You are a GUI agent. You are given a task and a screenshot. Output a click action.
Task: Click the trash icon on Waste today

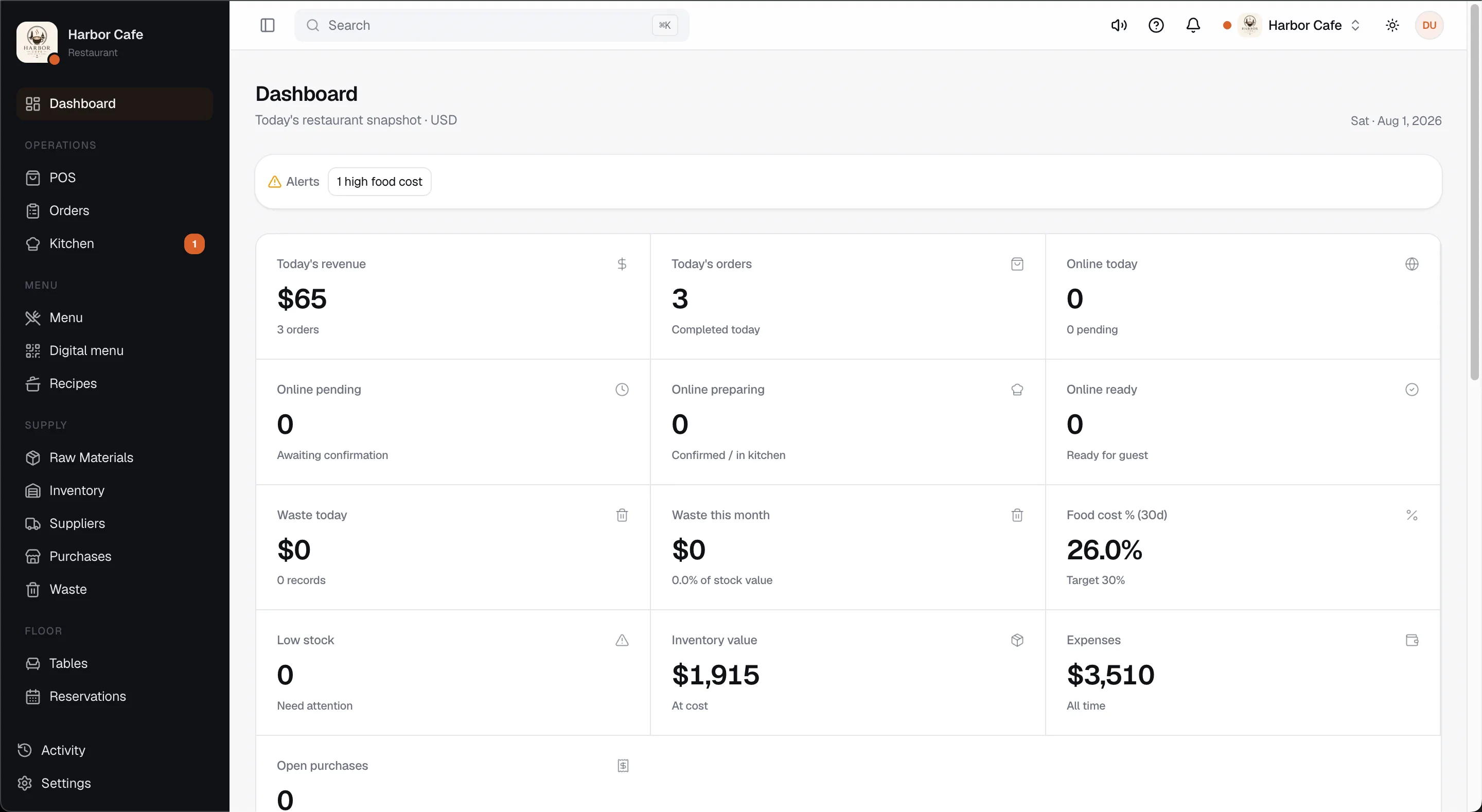[622, 515]
